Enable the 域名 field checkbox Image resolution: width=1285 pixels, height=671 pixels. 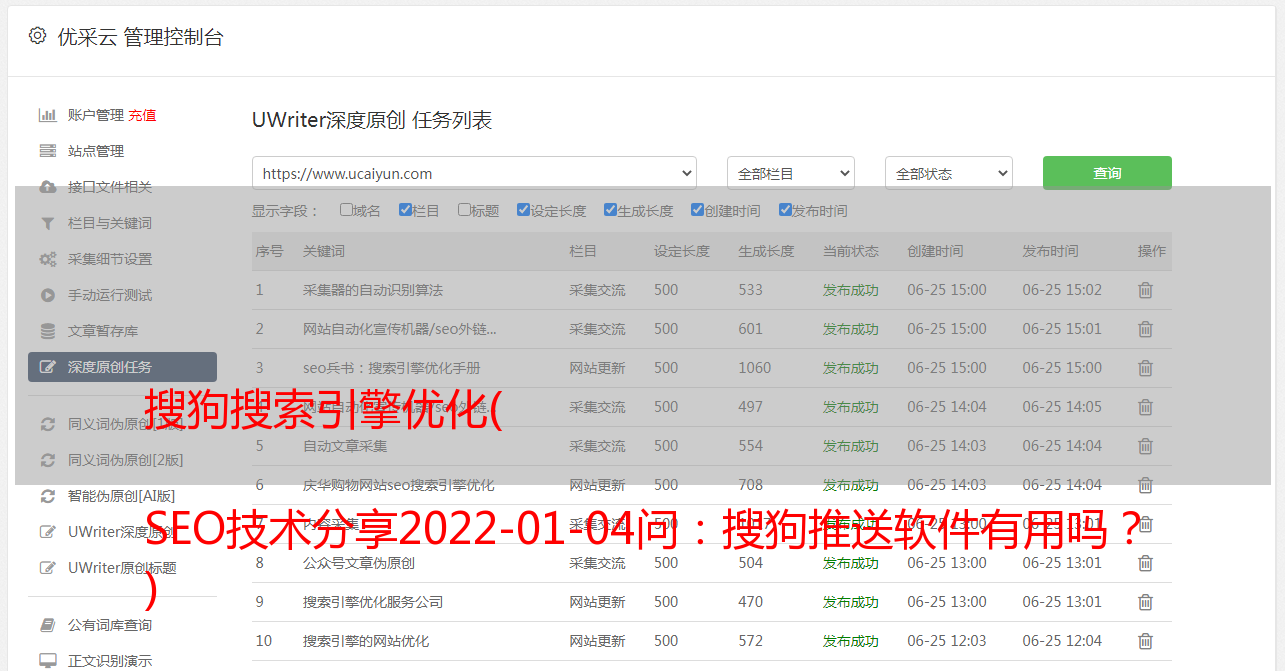346,210
